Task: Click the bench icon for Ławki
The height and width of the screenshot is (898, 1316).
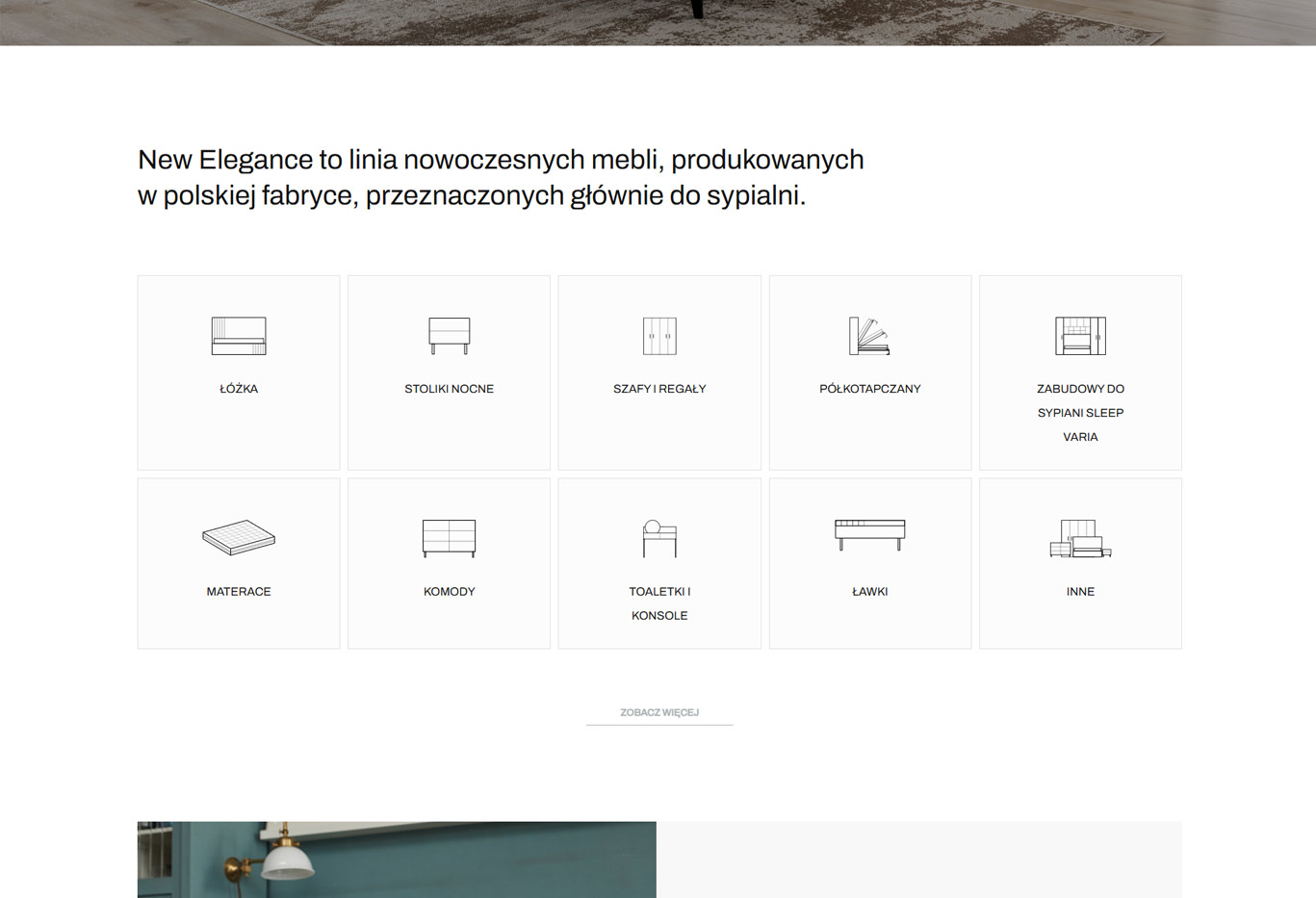Action: click(869, 534)
